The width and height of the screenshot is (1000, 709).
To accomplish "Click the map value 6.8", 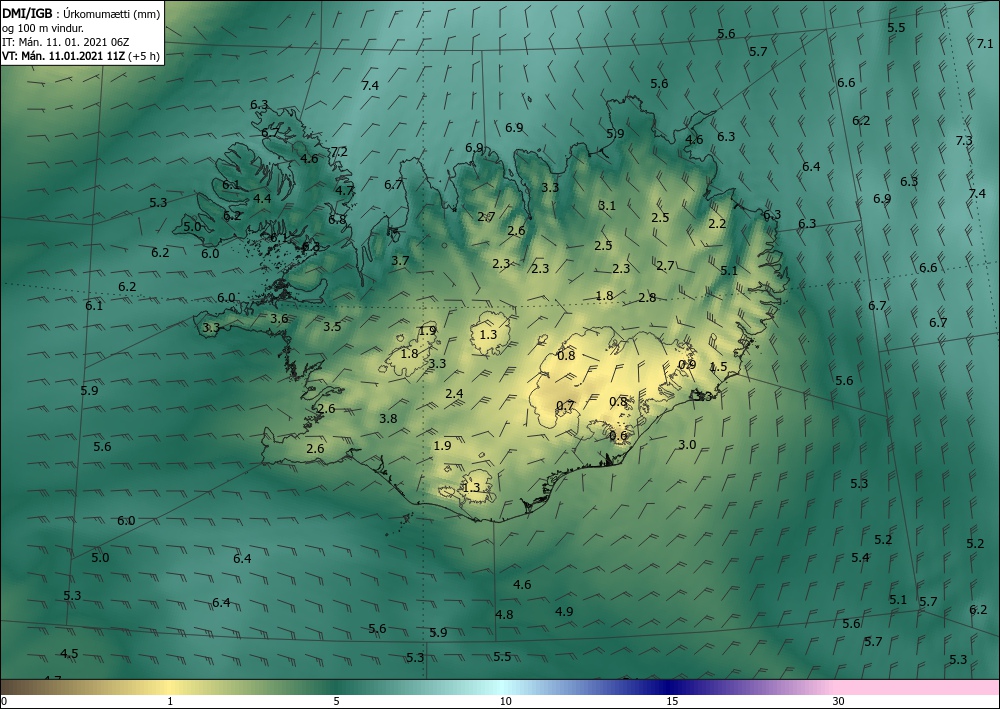I will tap(337, 219).
